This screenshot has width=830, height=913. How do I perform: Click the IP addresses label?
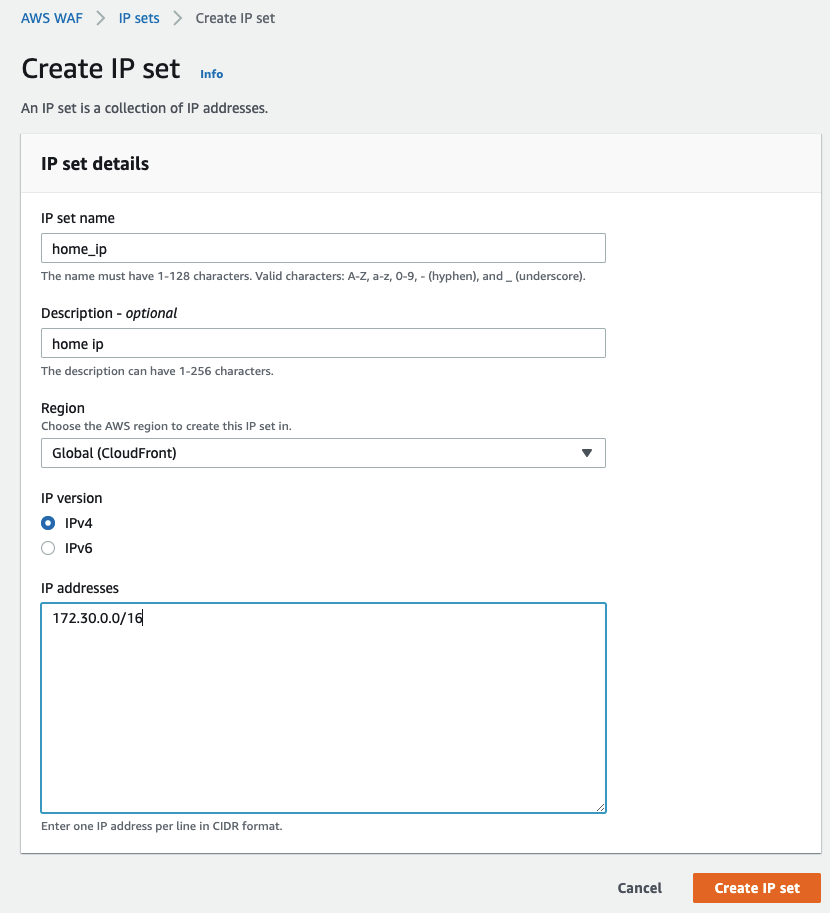coord(80,588)
